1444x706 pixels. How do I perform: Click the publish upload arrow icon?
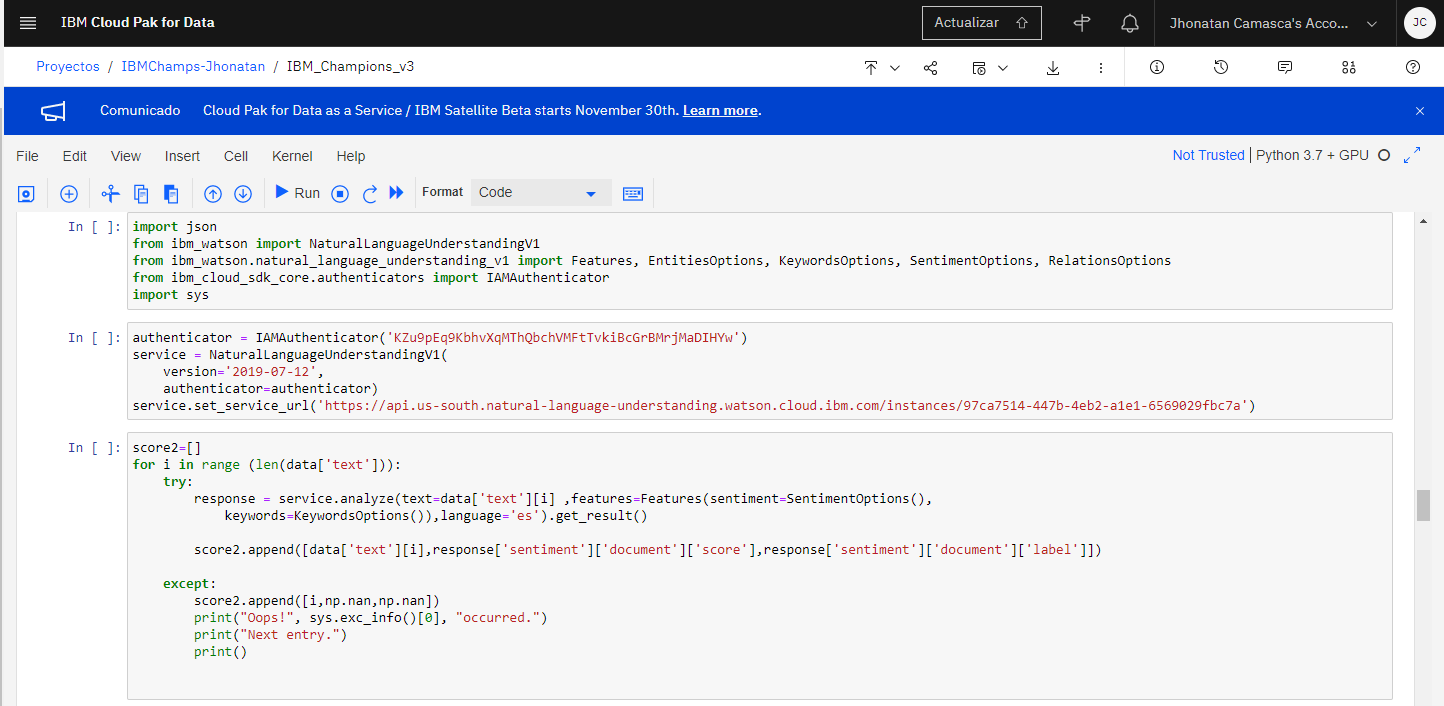coord(871,67)
